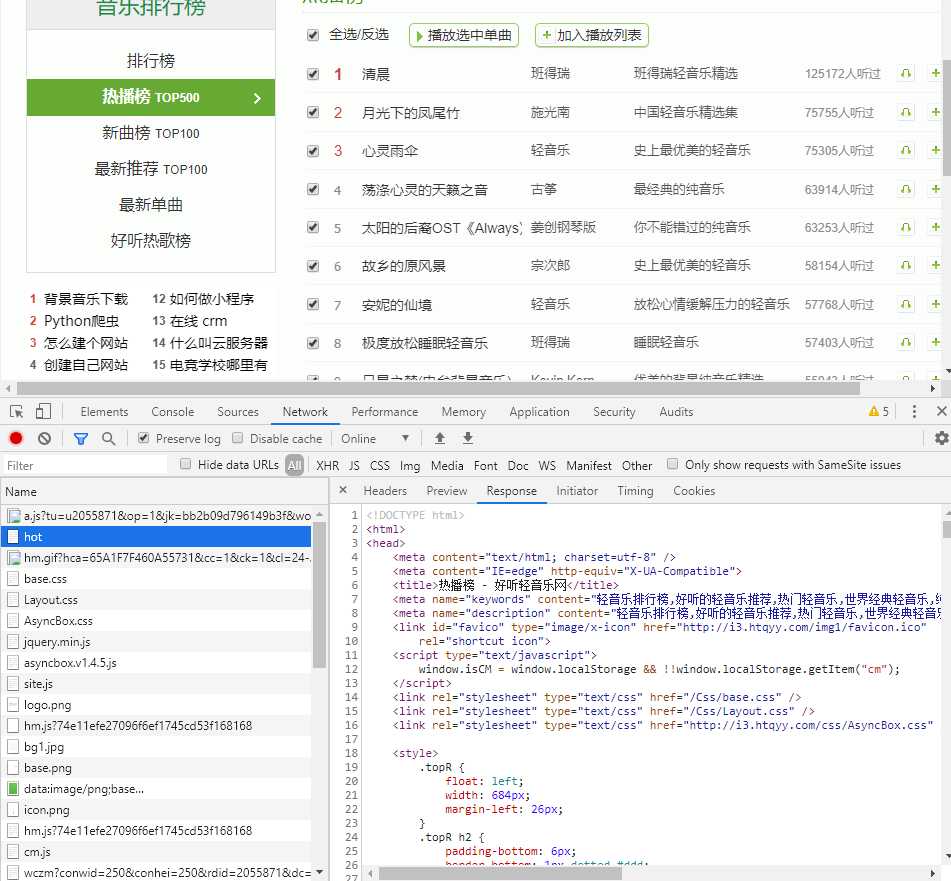Image resolution: width=951 pixels, height=881 pixels.
Task: Play 太阳的后裔OST headphone icon
Action: tap(906, 227)
